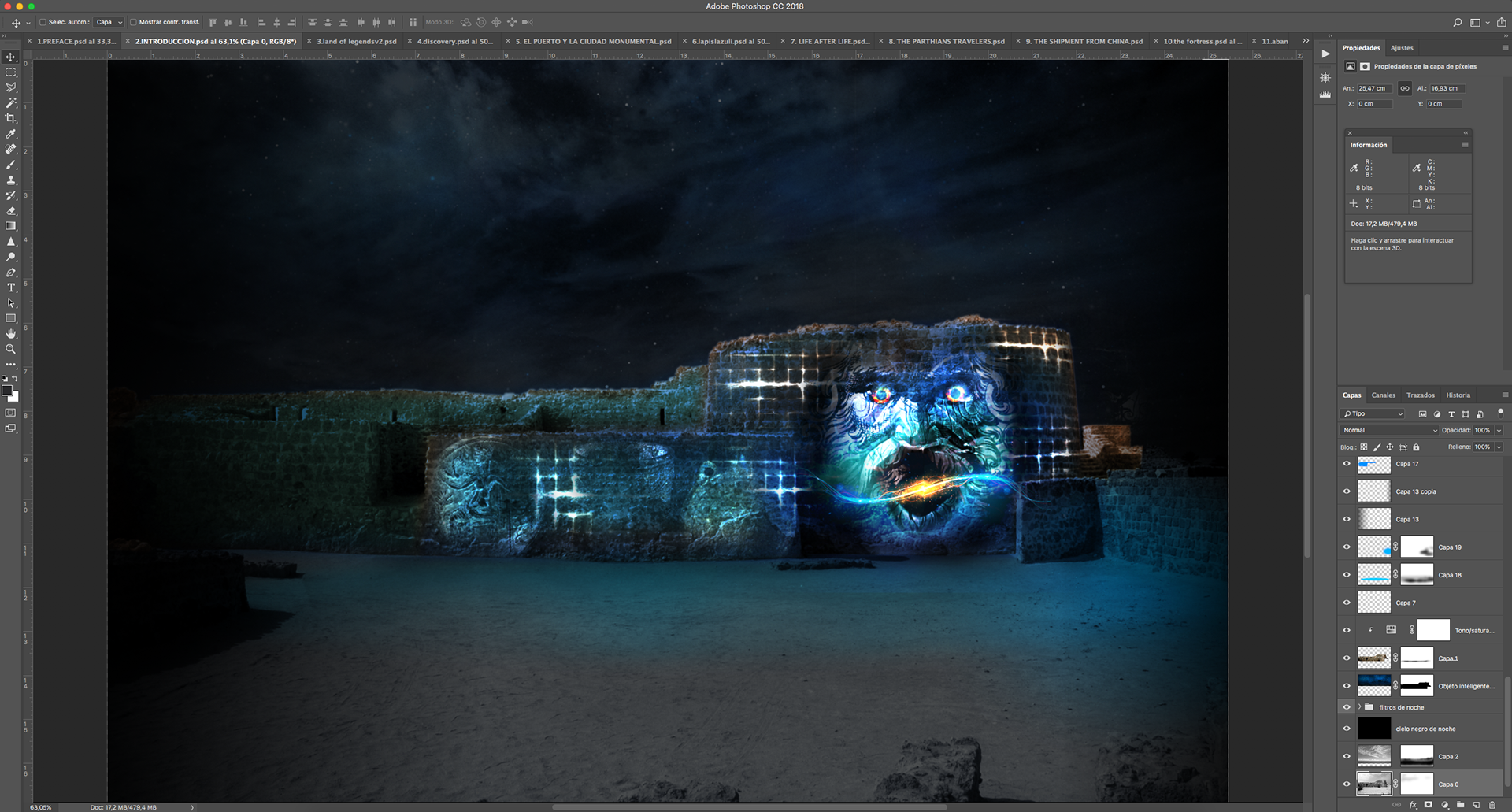Select the Healing Brush tool
The height and width of the screenshot is (812, 1512).
tap(11, 149)
